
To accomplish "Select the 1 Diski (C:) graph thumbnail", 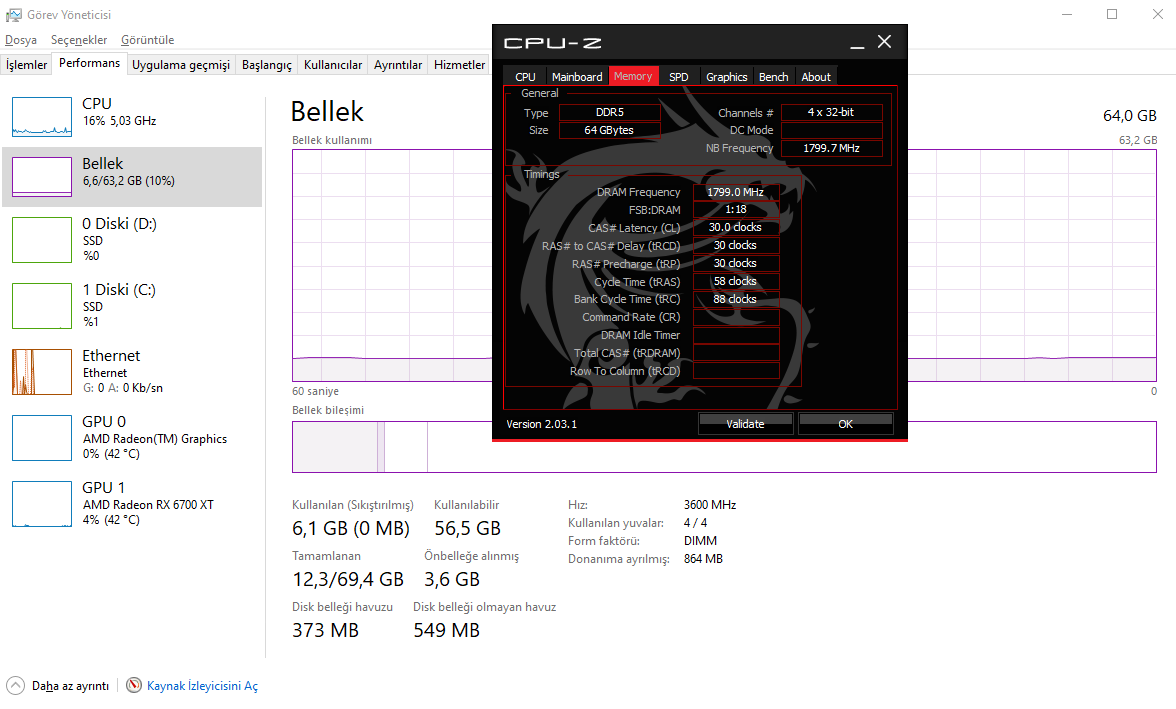I will [x=42, y=306].
